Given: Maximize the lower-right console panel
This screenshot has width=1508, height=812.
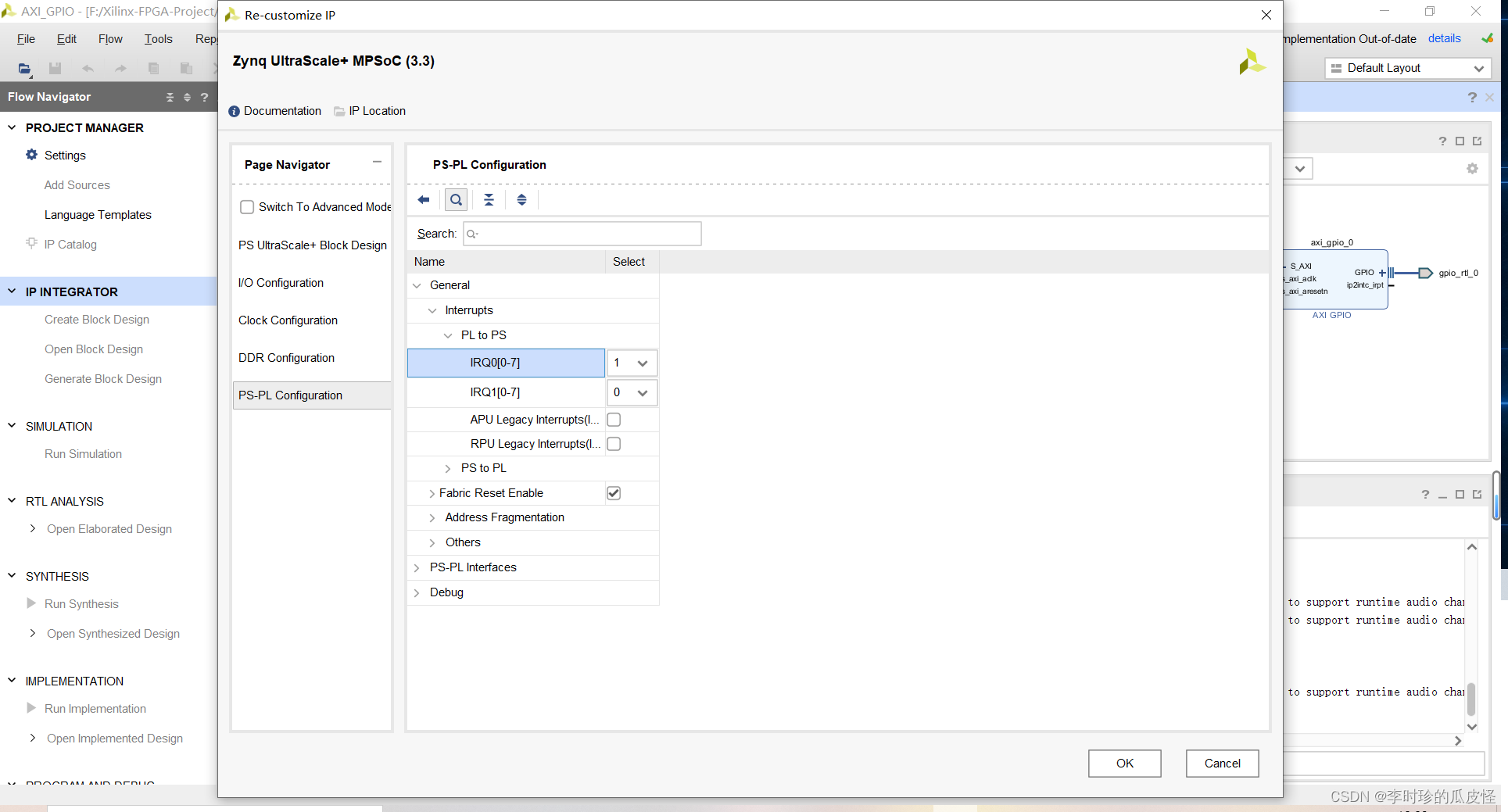Looking at the screenshot, I should click(1460, 495).
